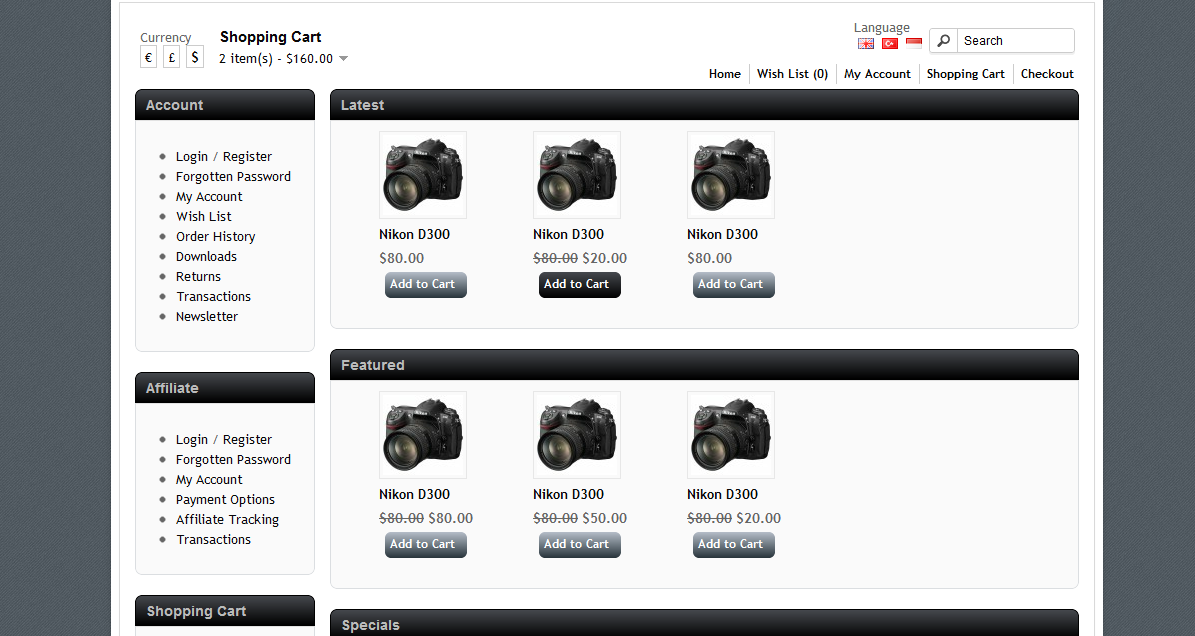Click the Latest section header
Screen dimensions: 1195x636
[704, 105]
